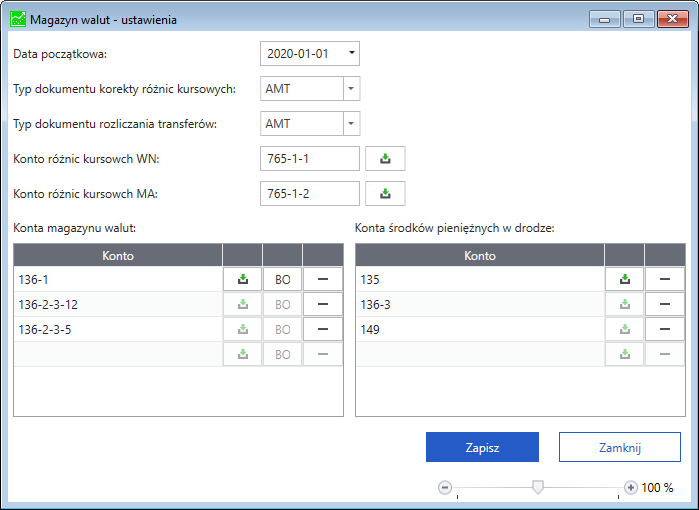Viewport: 699px width, 510px height.
Task: Click account picker icon for Konto różnic kursowych WN
Action: 385,159
